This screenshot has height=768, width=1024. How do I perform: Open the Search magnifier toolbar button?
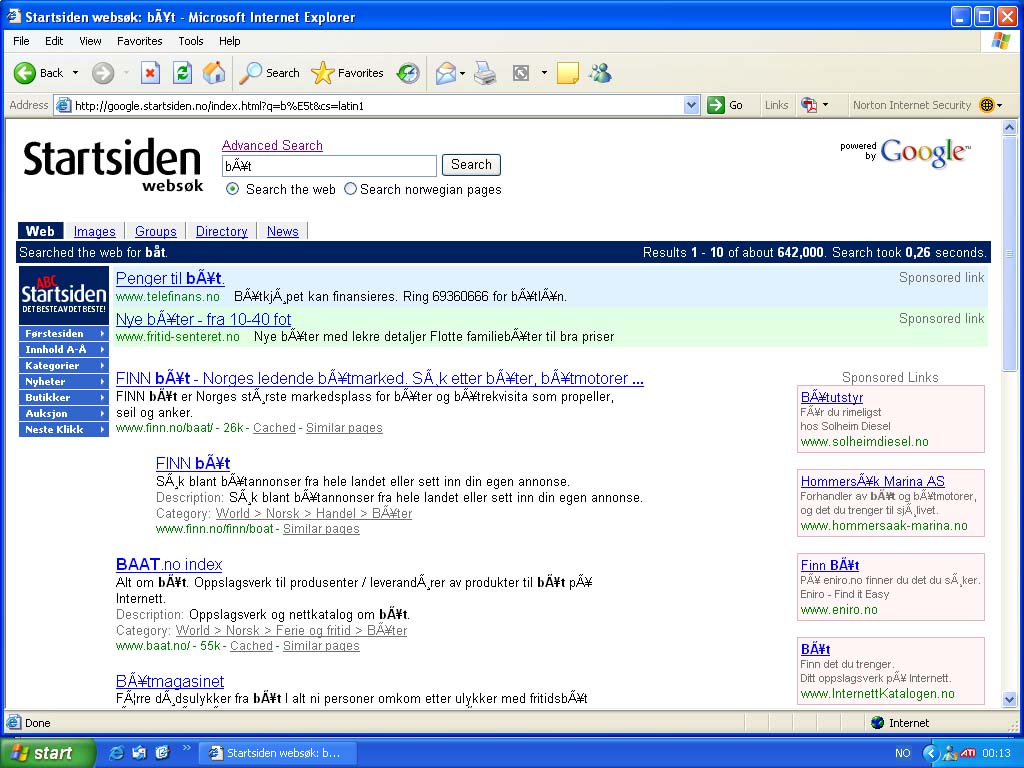(270, 73)
